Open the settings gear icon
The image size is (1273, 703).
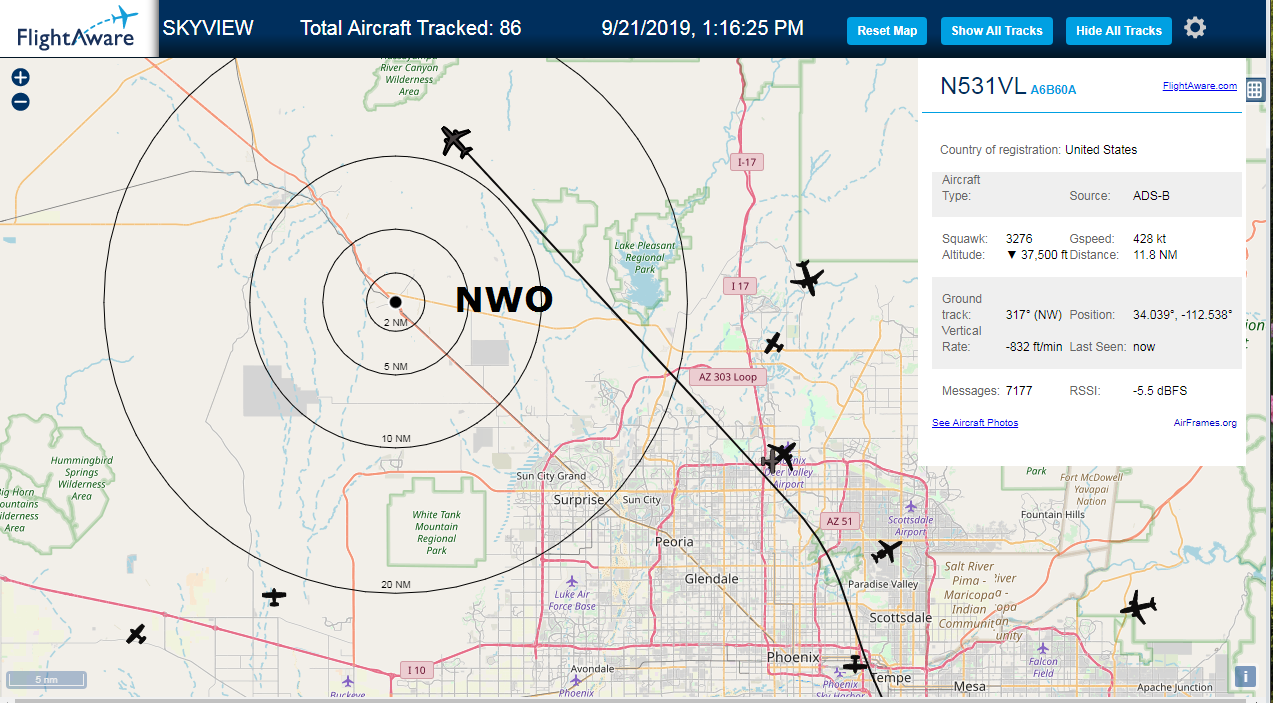1195,28
